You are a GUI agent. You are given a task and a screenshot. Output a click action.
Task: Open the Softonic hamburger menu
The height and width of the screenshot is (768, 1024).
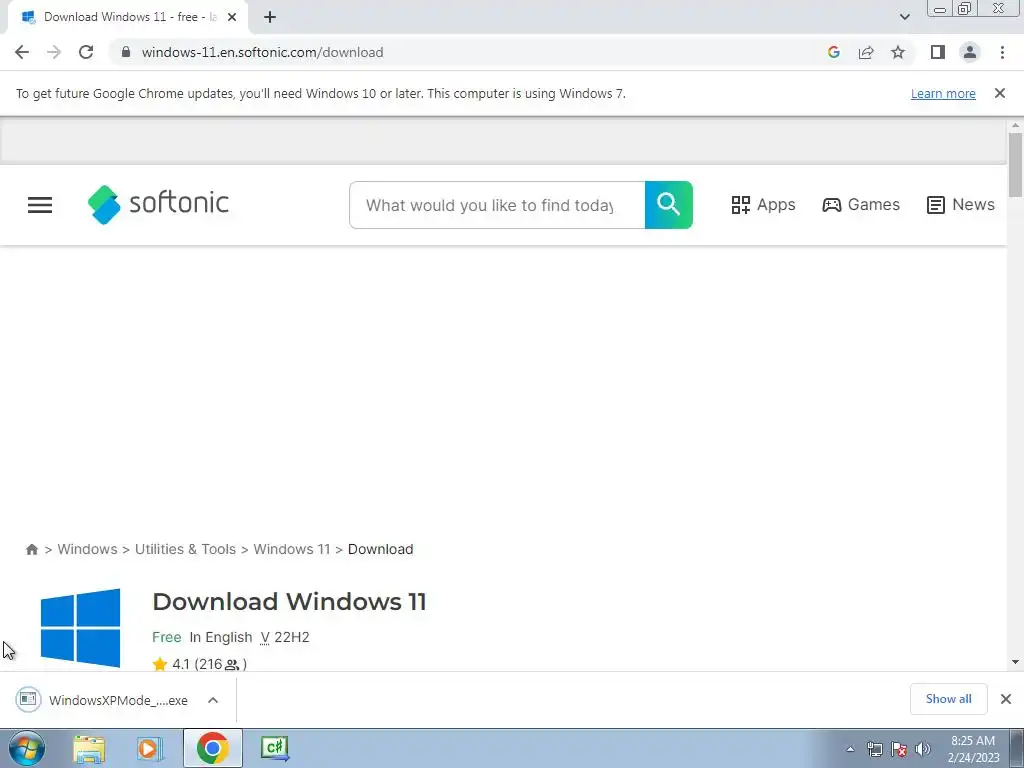point(40,205)
